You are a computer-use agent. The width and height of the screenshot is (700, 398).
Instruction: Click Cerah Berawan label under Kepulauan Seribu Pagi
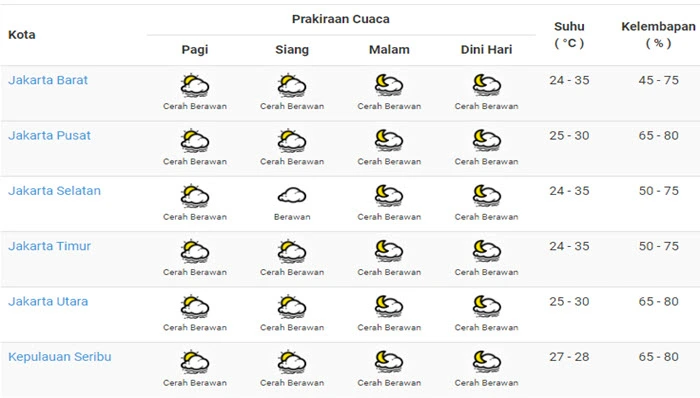(195, 383)
